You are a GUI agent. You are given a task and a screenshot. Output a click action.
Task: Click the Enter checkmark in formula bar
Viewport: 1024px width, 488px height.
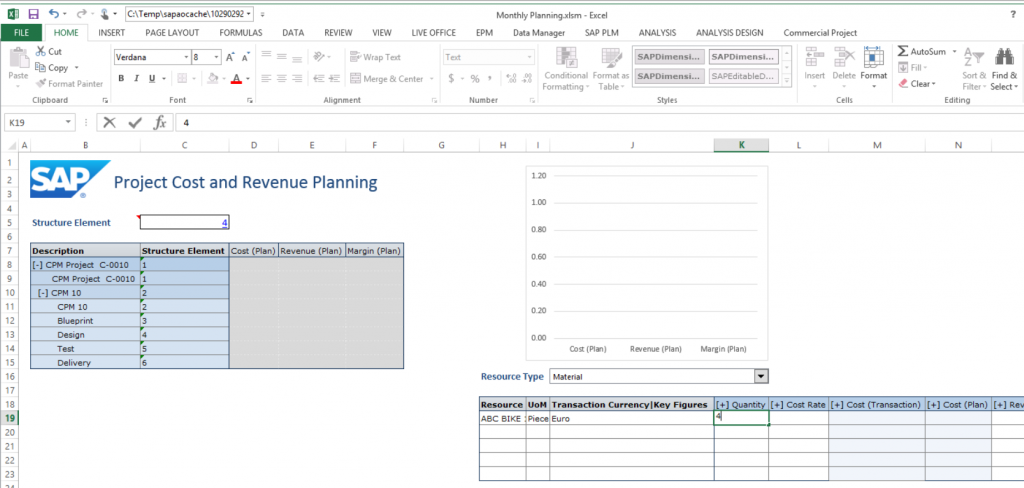pyautogui.click(x=135, y=123)
